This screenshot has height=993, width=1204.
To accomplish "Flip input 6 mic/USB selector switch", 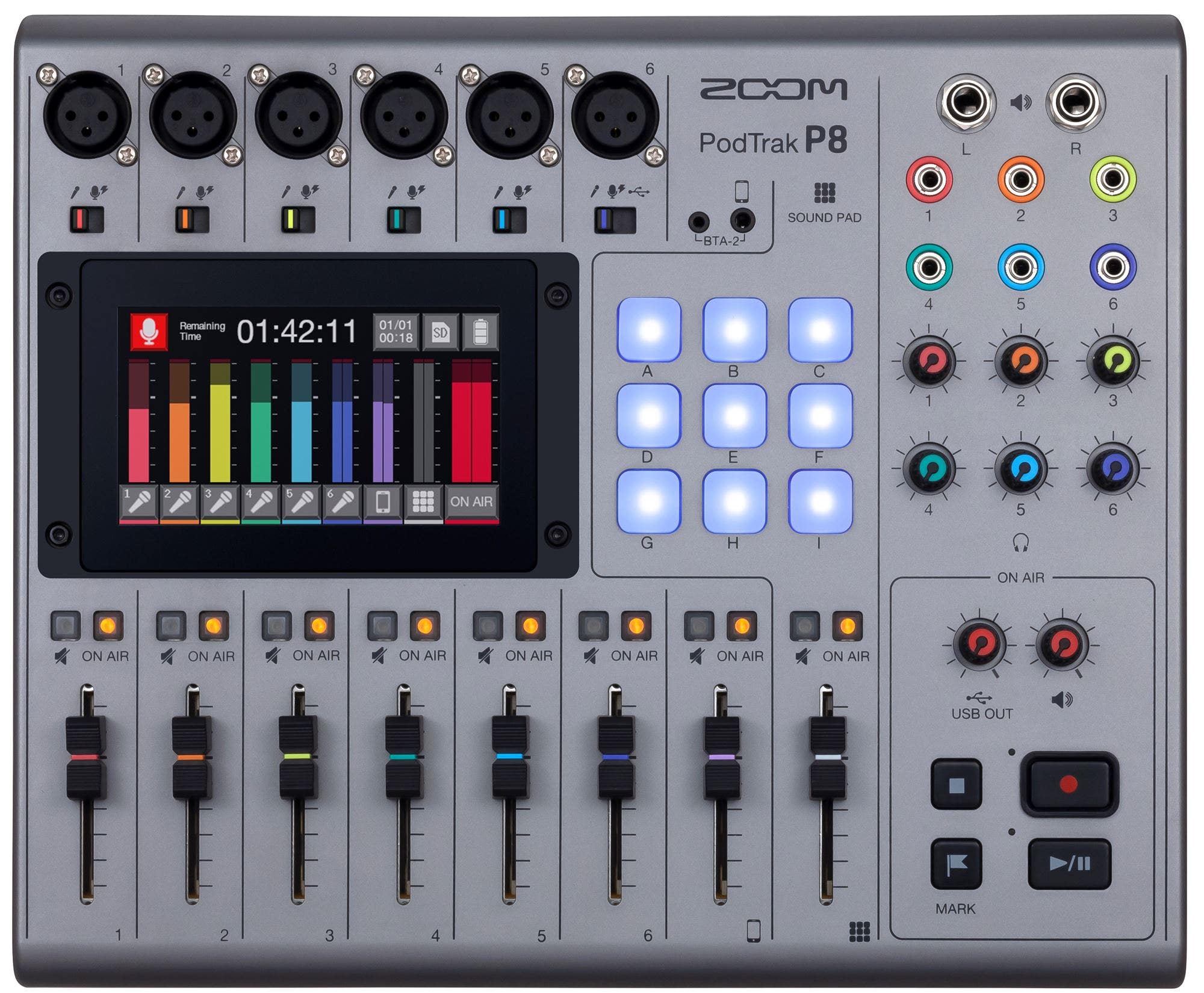I will [x=615, y=220].
